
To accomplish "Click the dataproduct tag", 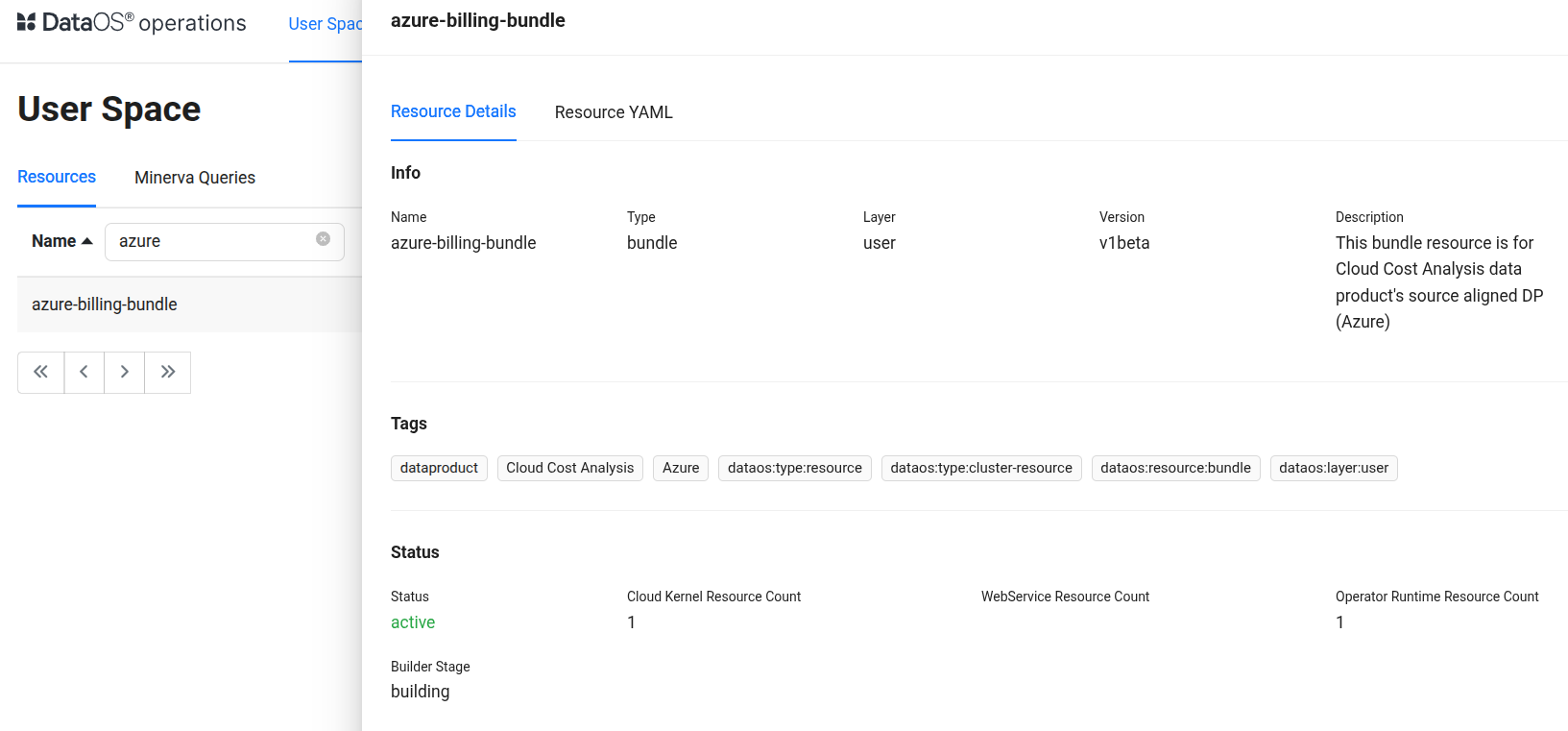I will click(439, 468).
